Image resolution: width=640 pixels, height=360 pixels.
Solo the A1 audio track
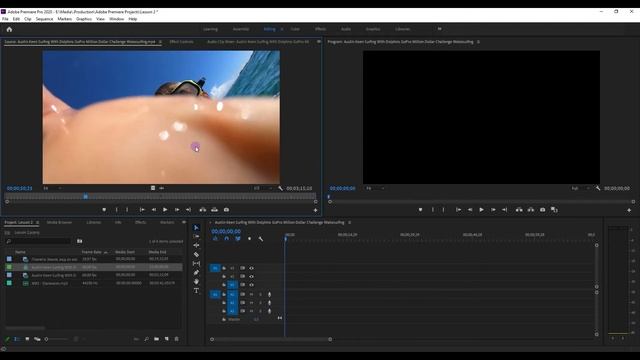click(260, 294)
